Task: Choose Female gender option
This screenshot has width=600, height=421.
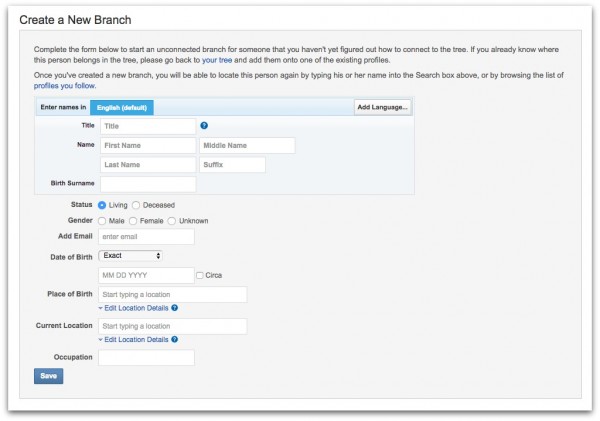Action: 133,221
